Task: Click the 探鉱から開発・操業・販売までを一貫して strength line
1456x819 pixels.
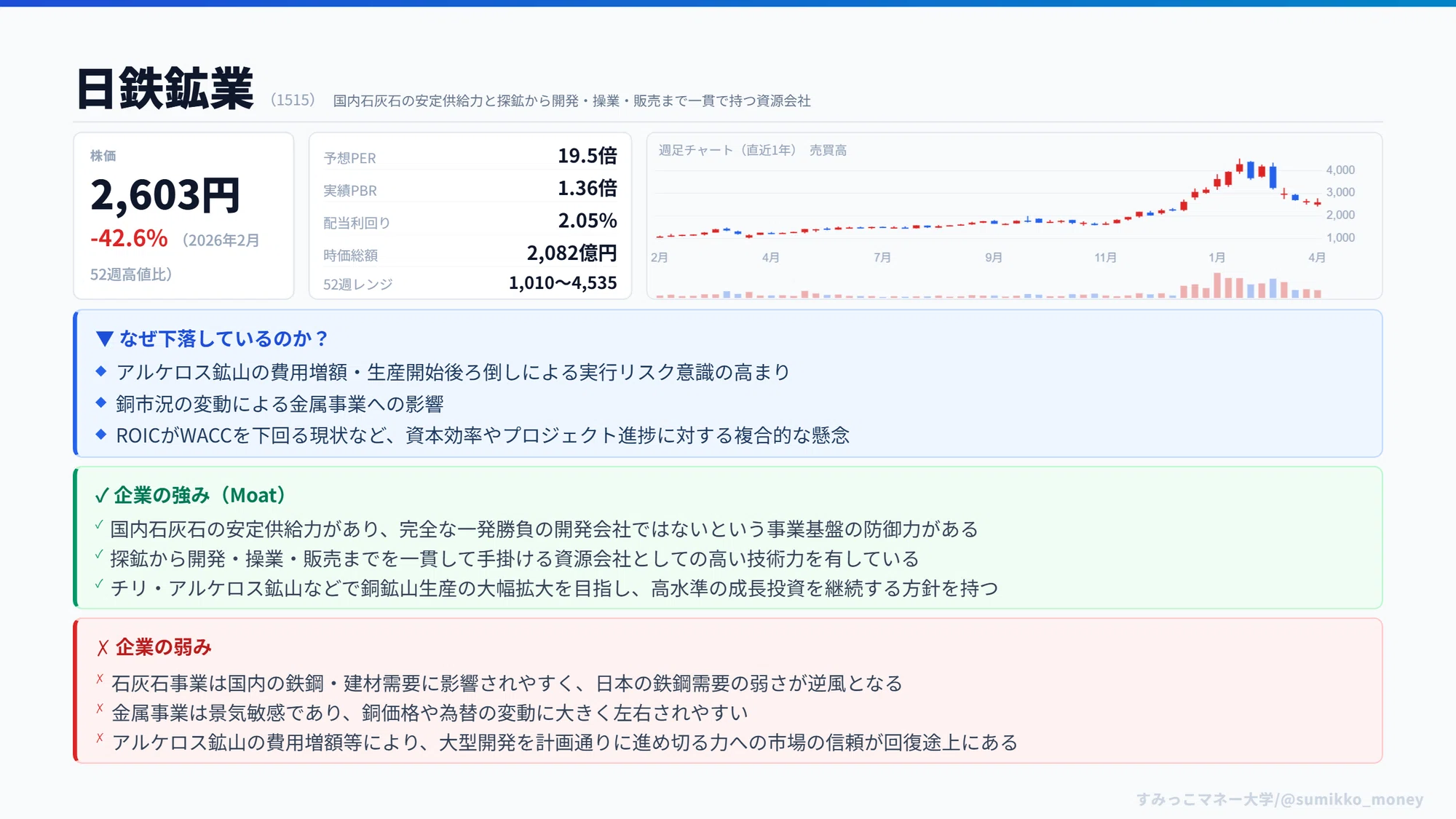Action: pyautogui.click(x=515, y=559)
